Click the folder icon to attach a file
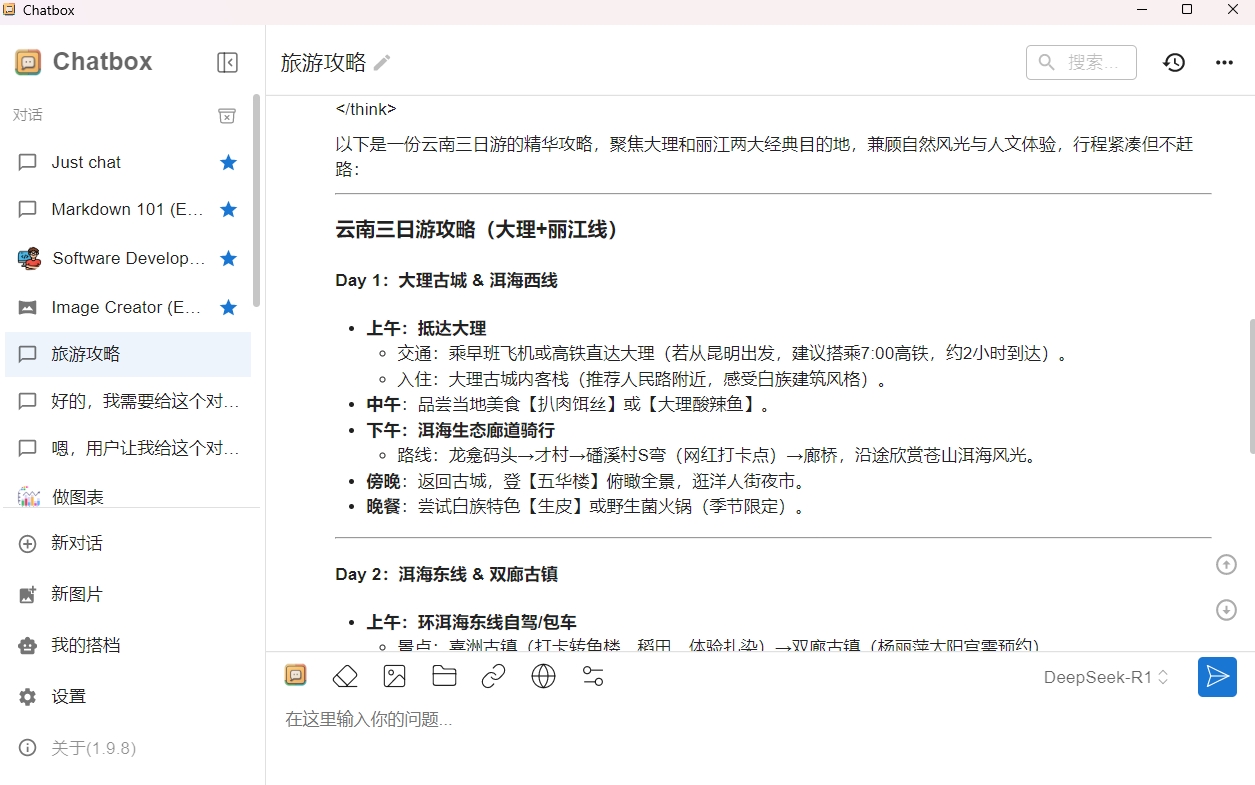 [444, 677]
